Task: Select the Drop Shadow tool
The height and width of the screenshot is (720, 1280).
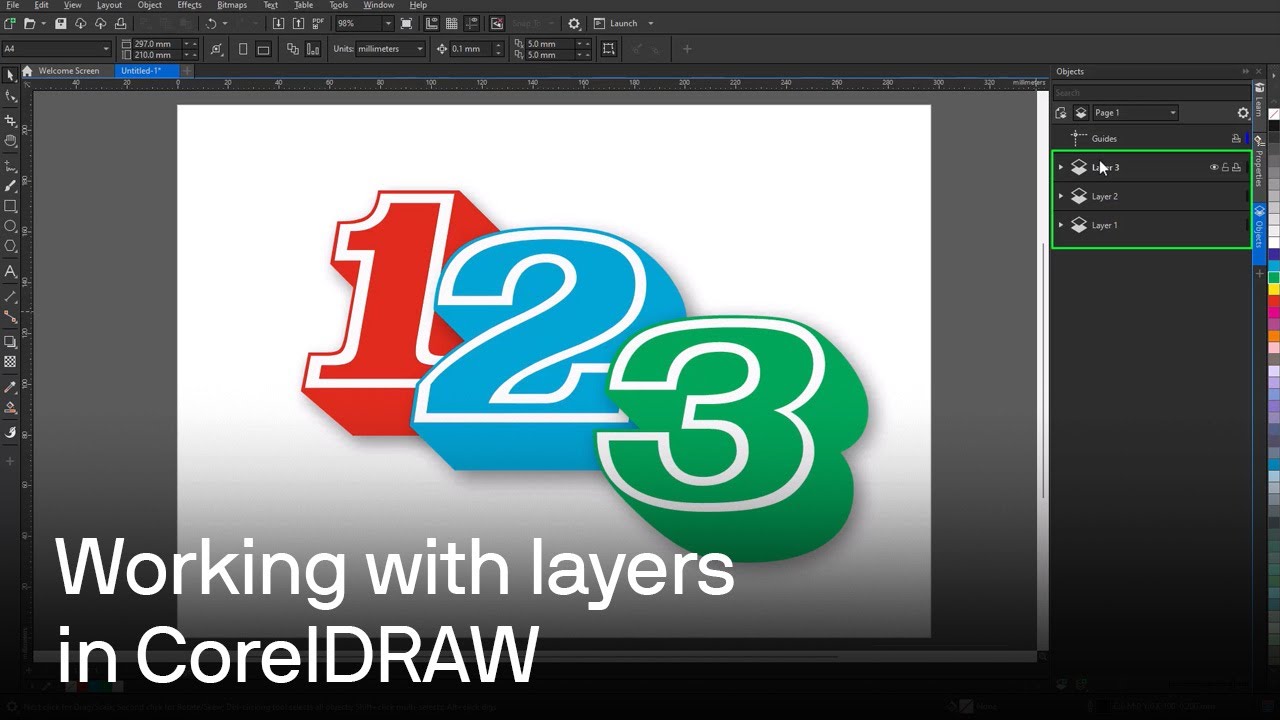Action: point(11,341)
